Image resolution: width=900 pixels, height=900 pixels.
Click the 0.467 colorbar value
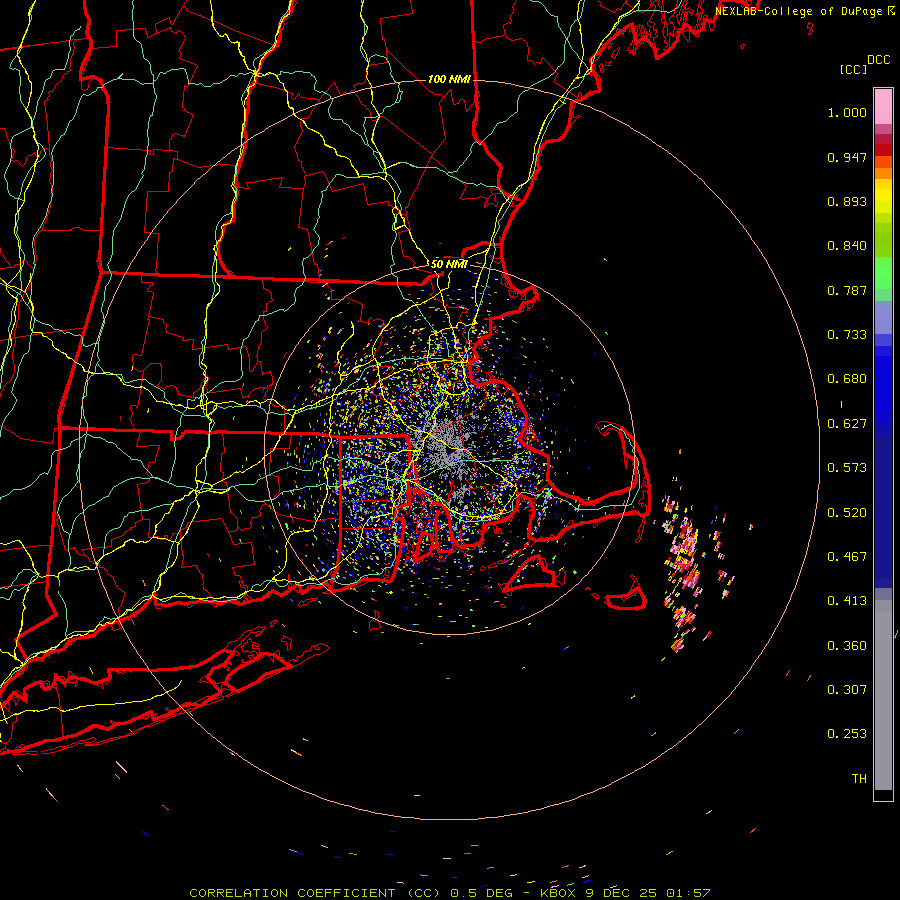[x=847, y=557]
